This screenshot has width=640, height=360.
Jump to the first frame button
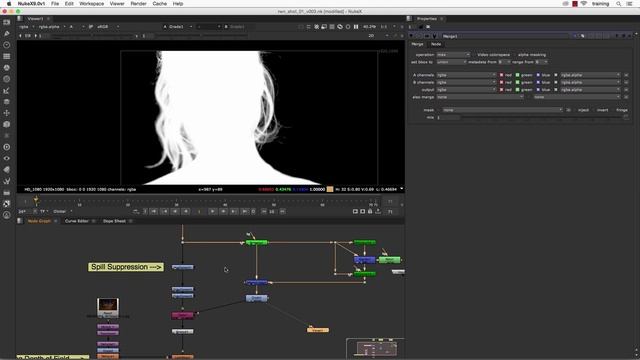tap(154, 211)
